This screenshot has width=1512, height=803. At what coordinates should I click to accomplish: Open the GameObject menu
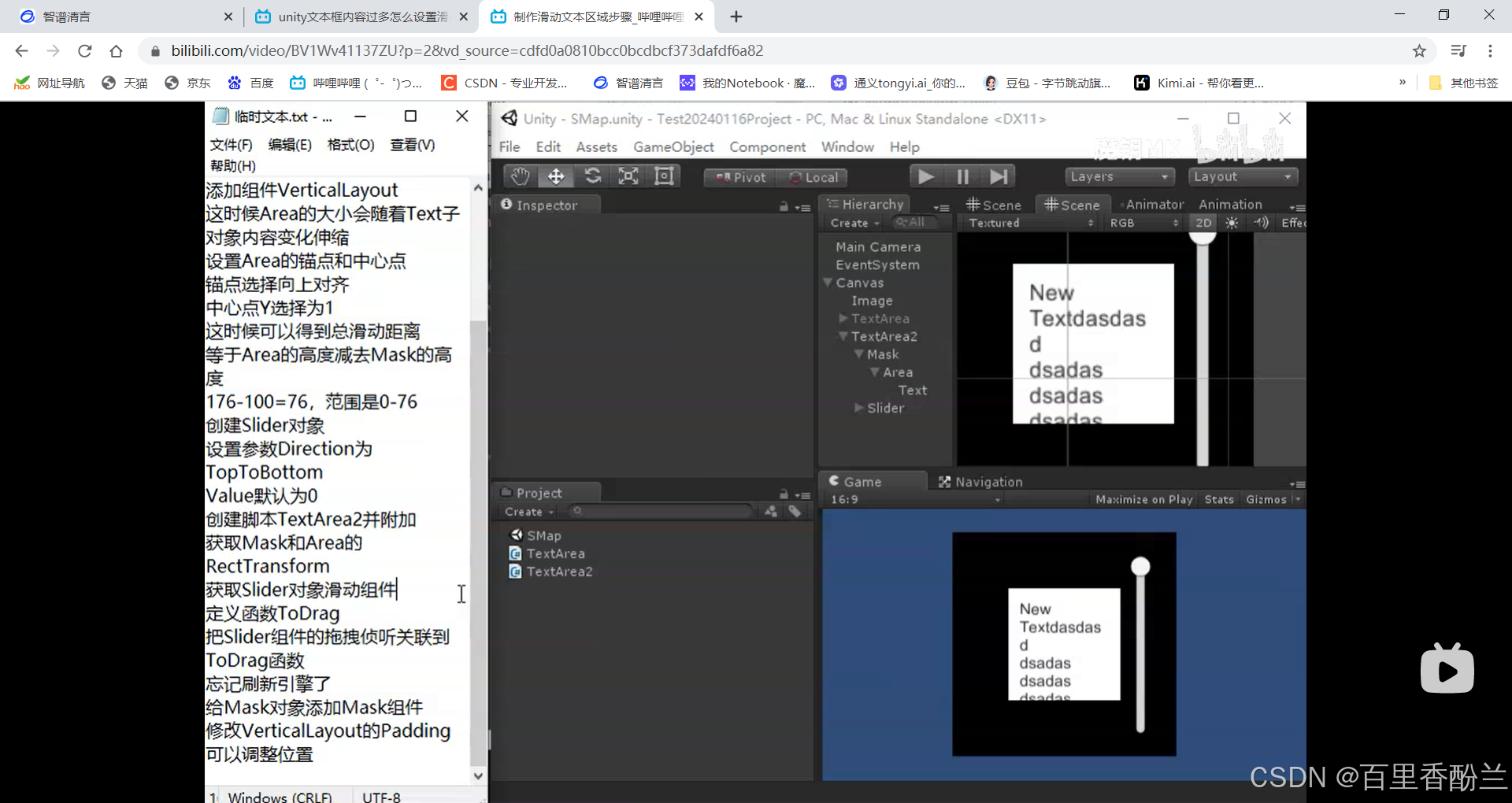coord(673,146)
